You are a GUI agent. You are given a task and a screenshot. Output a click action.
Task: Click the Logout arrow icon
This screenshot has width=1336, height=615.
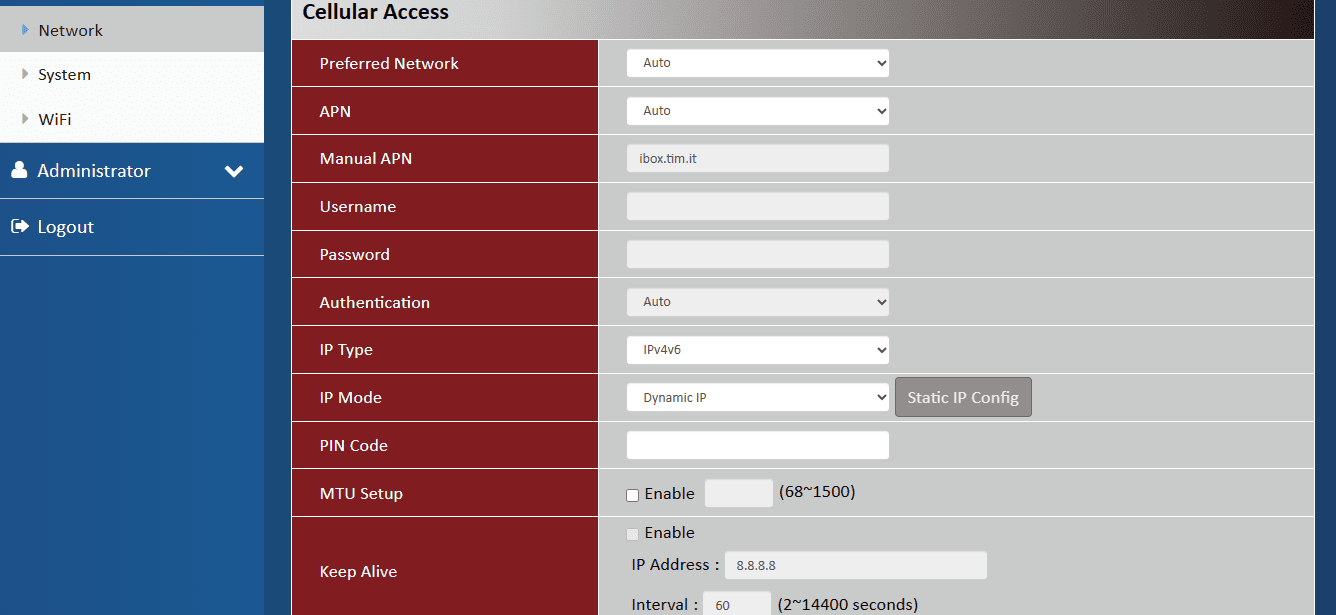point(19,227)
